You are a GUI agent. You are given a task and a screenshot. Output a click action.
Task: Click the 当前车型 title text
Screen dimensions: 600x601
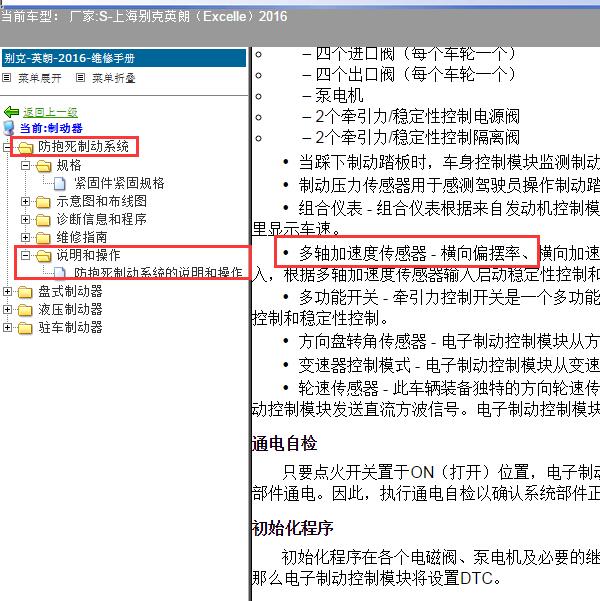(144, 16)
